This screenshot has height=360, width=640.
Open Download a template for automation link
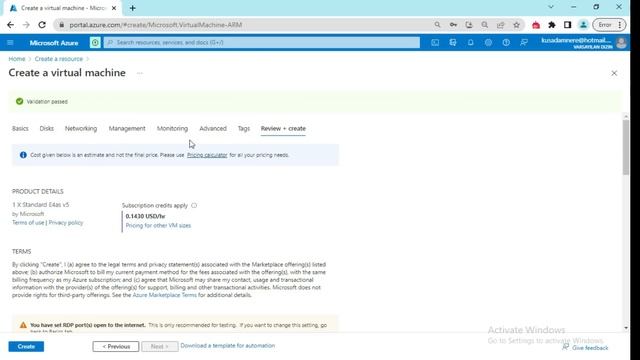[228, 345]
